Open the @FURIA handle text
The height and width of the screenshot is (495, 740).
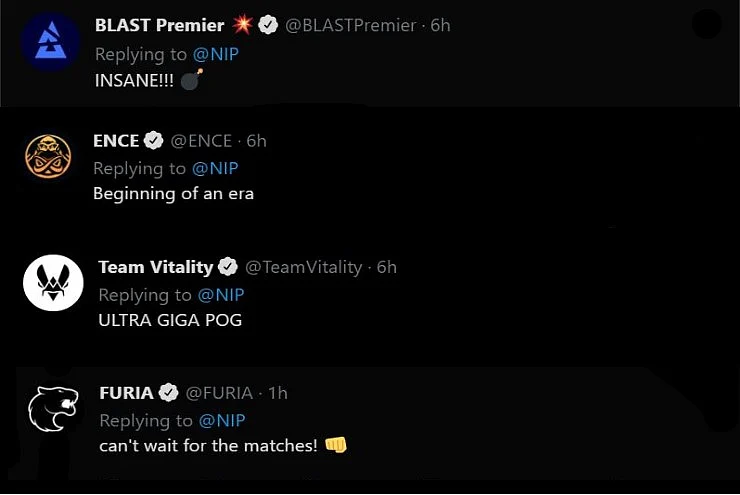click(x=219, y=393)
